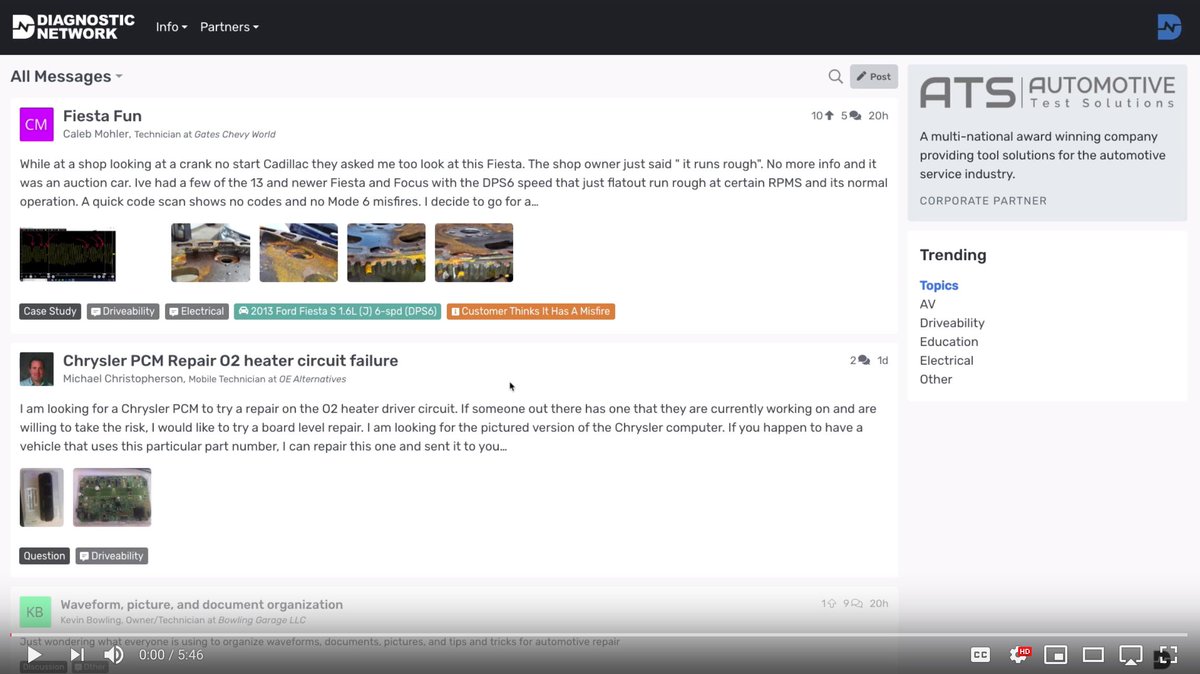Open the third rusty part photo in Fiesta Fun
The image size is (1200, 674).
coord(386,253)
